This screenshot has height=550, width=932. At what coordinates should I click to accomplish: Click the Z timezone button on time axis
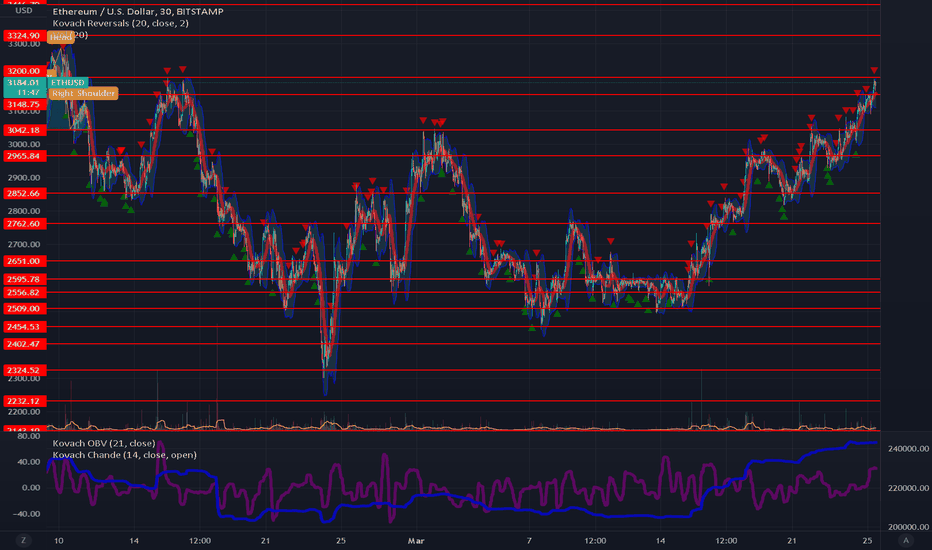(x=24, y=540)
